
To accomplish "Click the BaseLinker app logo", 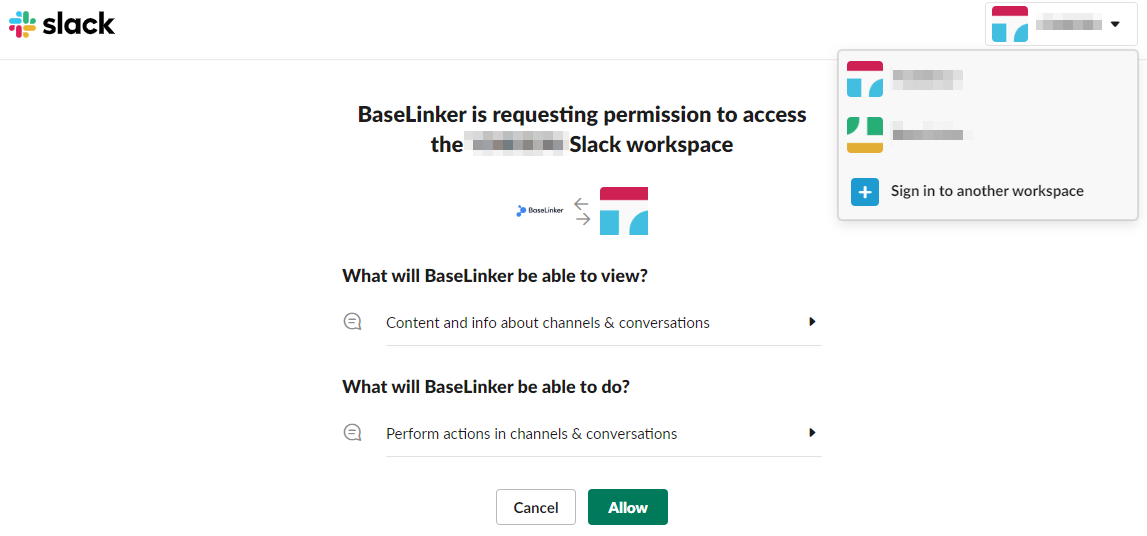I will (540, 210).
